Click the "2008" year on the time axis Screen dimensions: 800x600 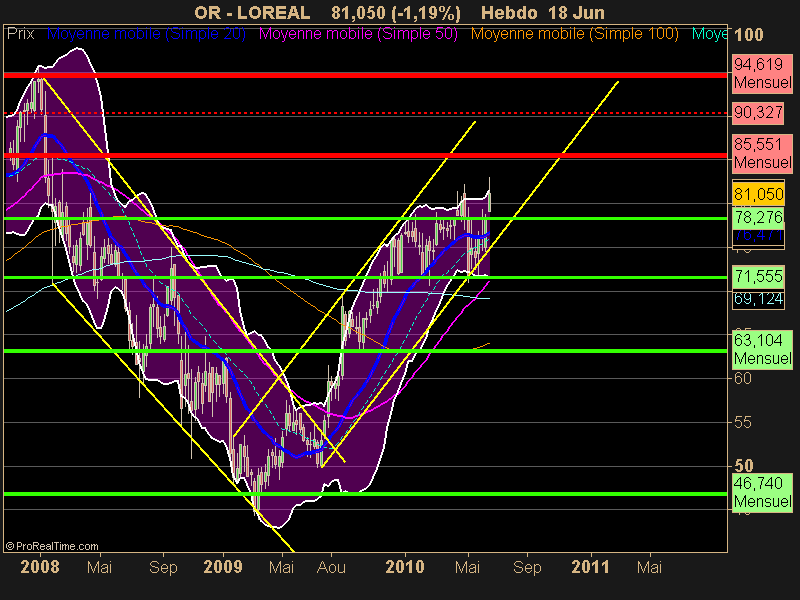click(x=40, y=567)
